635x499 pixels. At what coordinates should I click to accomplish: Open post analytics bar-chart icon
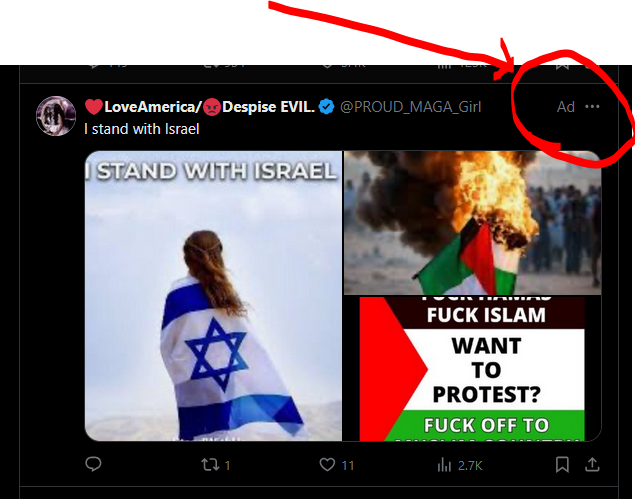pyautogui.click(x=444, y=465)
